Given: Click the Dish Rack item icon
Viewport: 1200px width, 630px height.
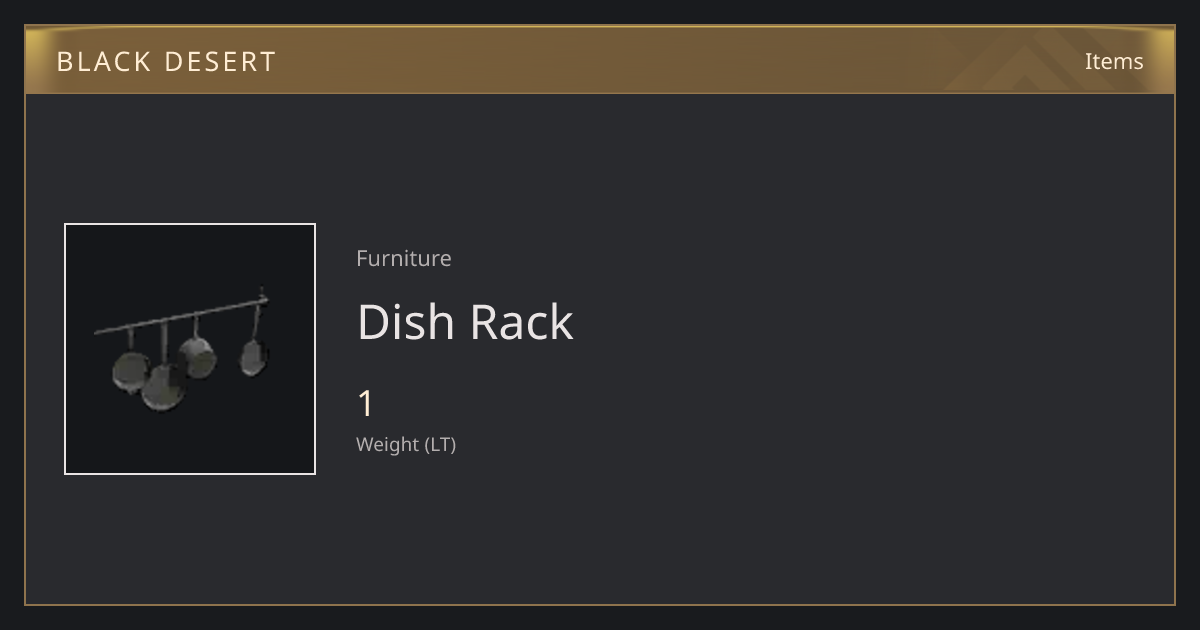Looking at the screenshot, I should (190, 349).
